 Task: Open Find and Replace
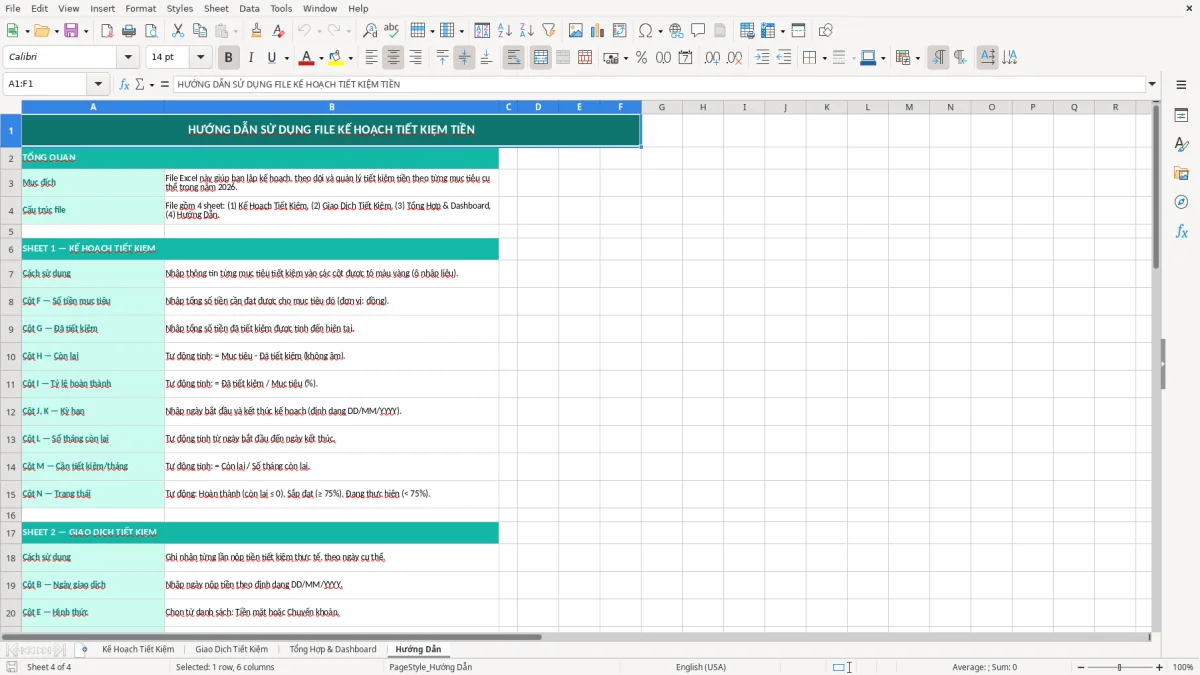[370, 31]
